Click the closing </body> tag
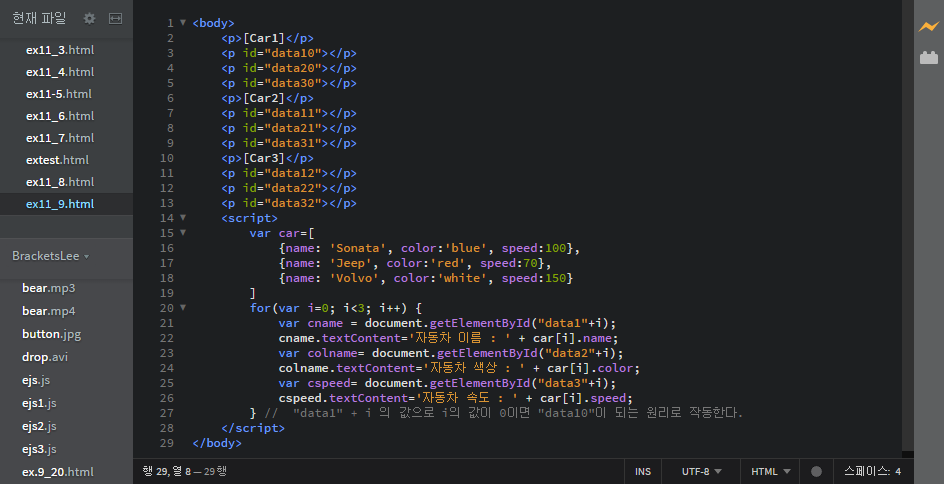 (217, 443)
